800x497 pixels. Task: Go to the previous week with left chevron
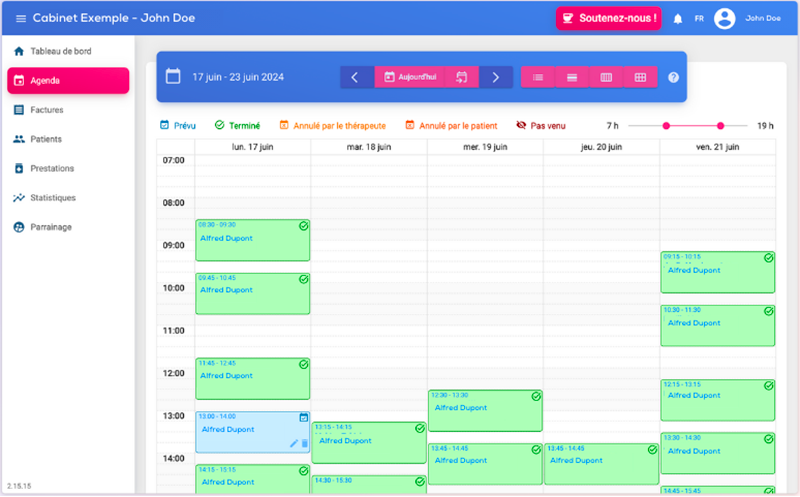coord(356,77)
